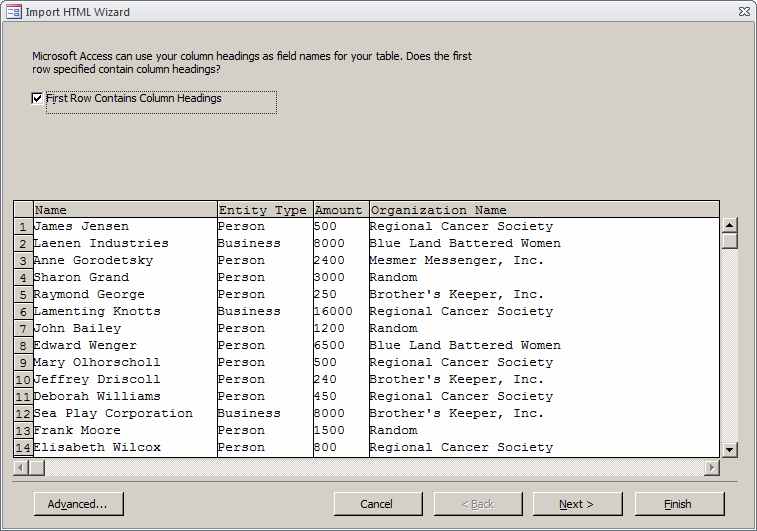Click the cell Elisabeth Wilcox

[125, 447]
